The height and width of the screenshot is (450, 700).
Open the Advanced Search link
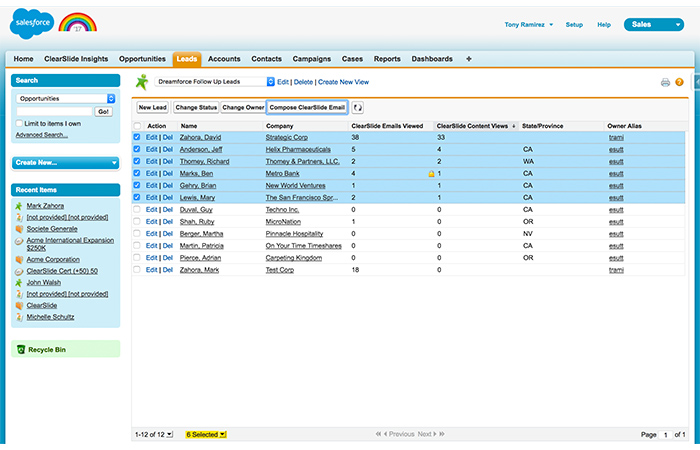[x=42, y=135]
